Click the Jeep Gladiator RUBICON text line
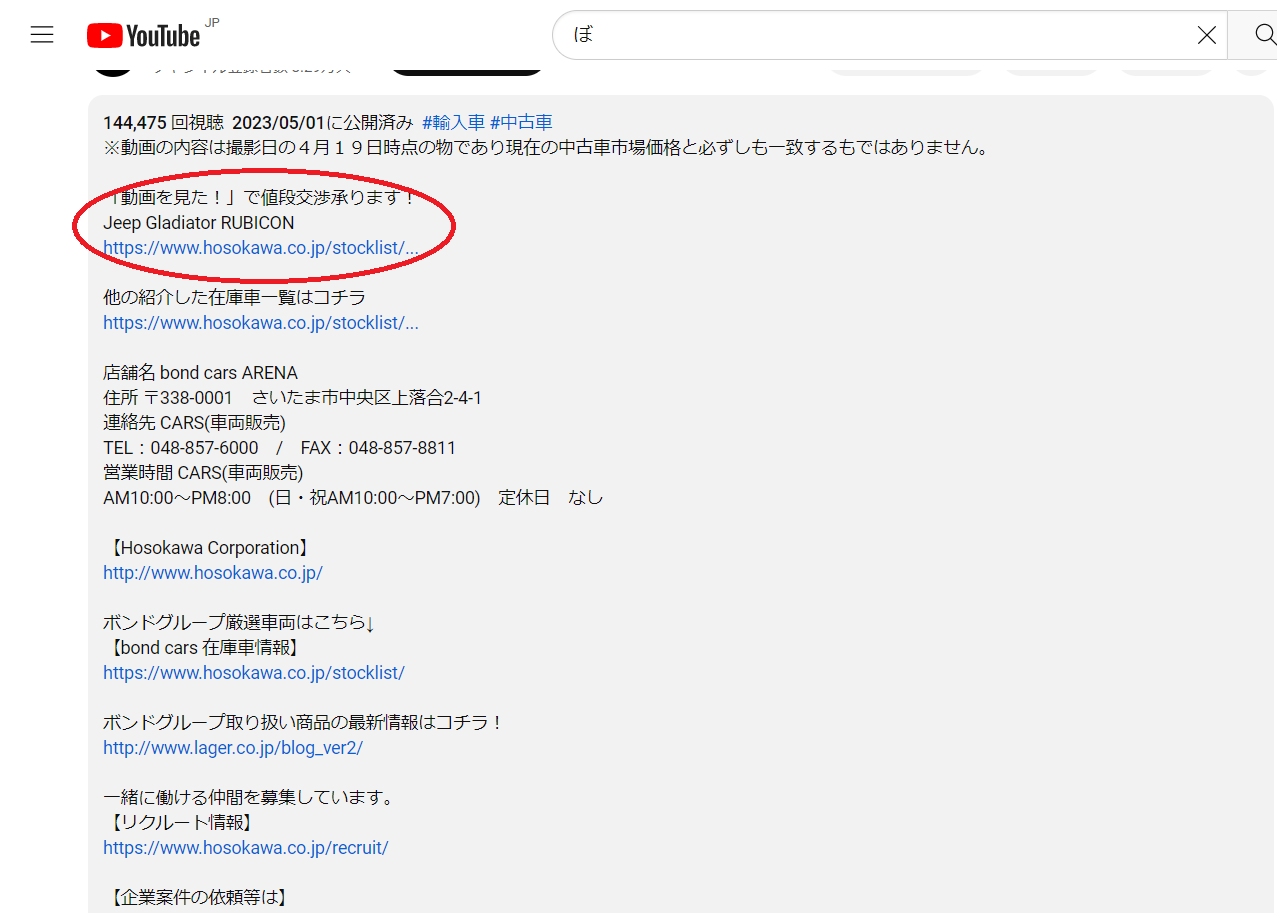Image resolution: width=1277 pixels, height=913 pixels. click(199, 223)
